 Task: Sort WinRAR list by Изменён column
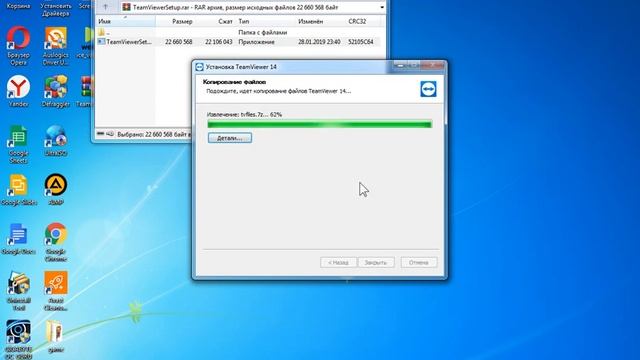[x=320, y=21]
